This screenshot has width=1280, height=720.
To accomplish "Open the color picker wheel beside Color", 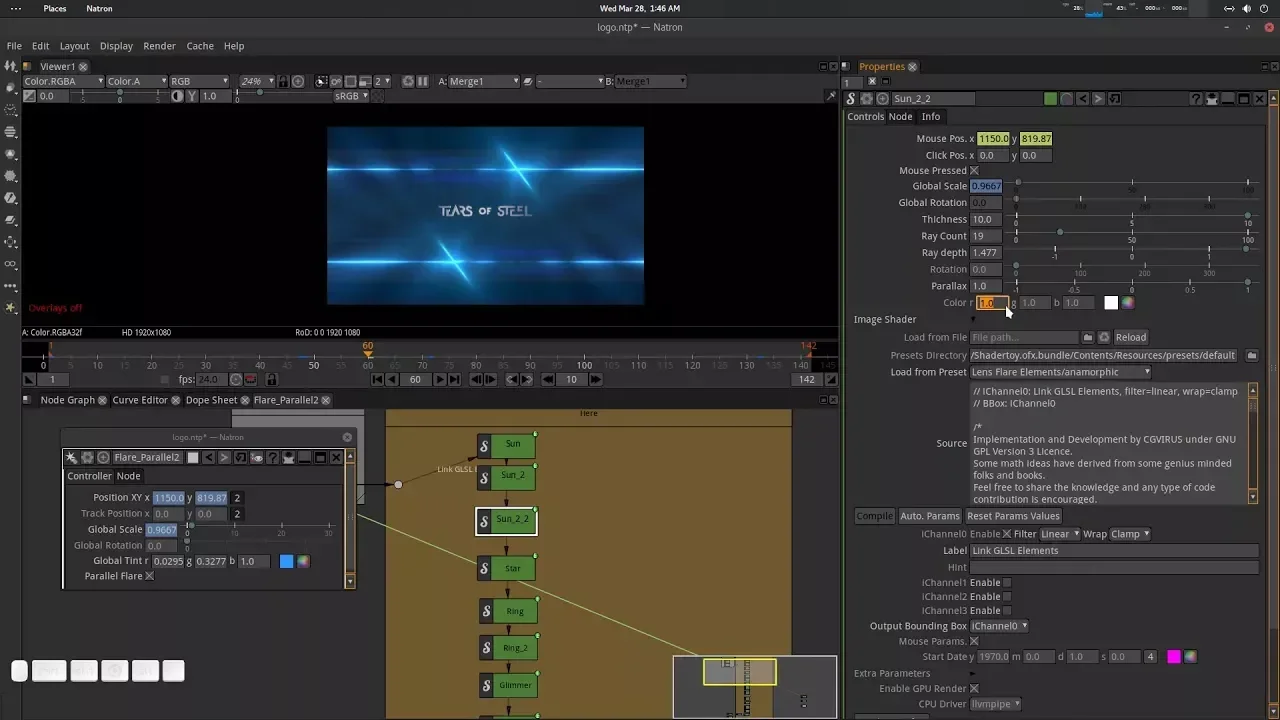I will point(1128,303).
